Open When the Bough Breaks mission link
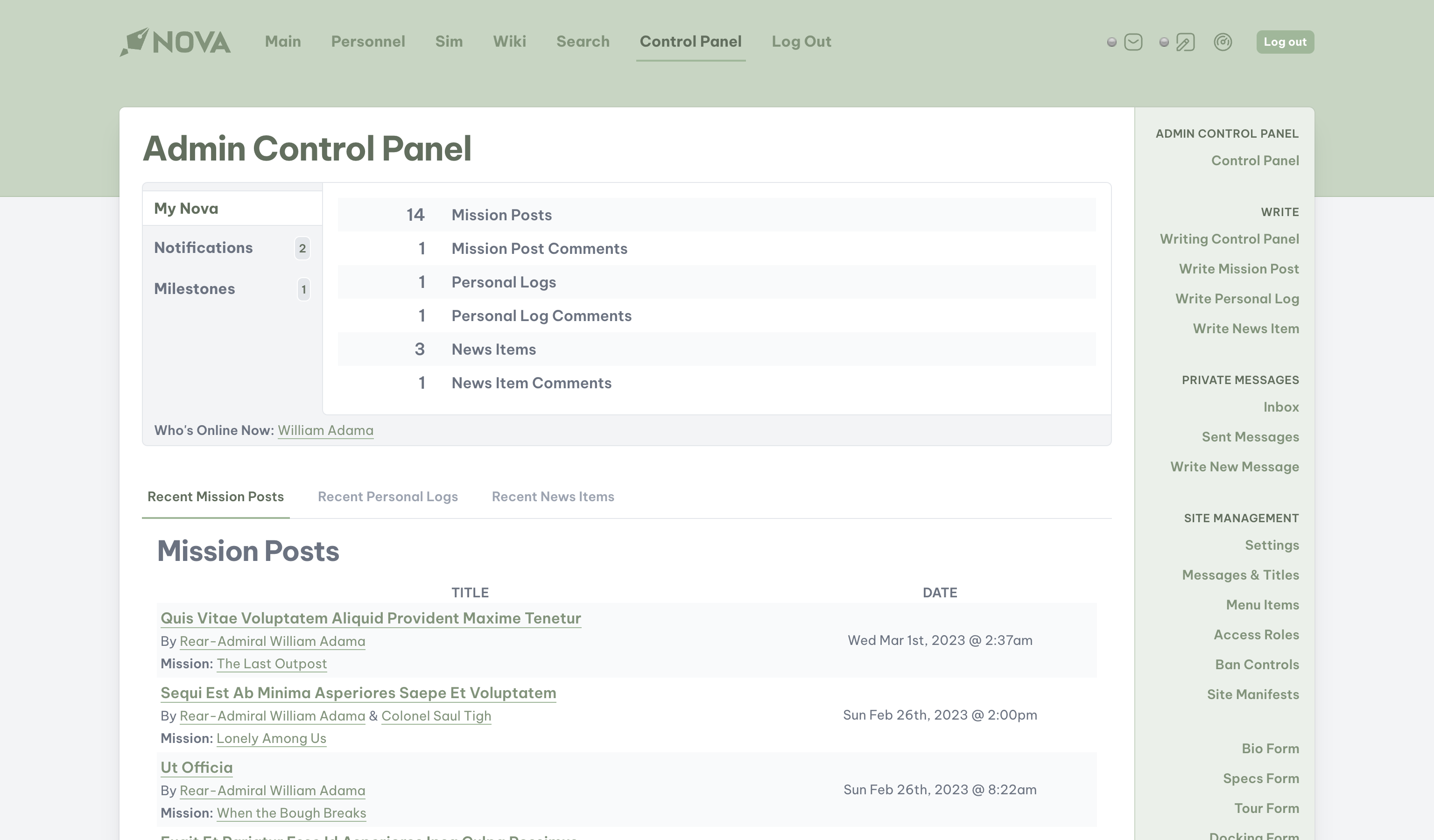 click(x=291, y=813)
